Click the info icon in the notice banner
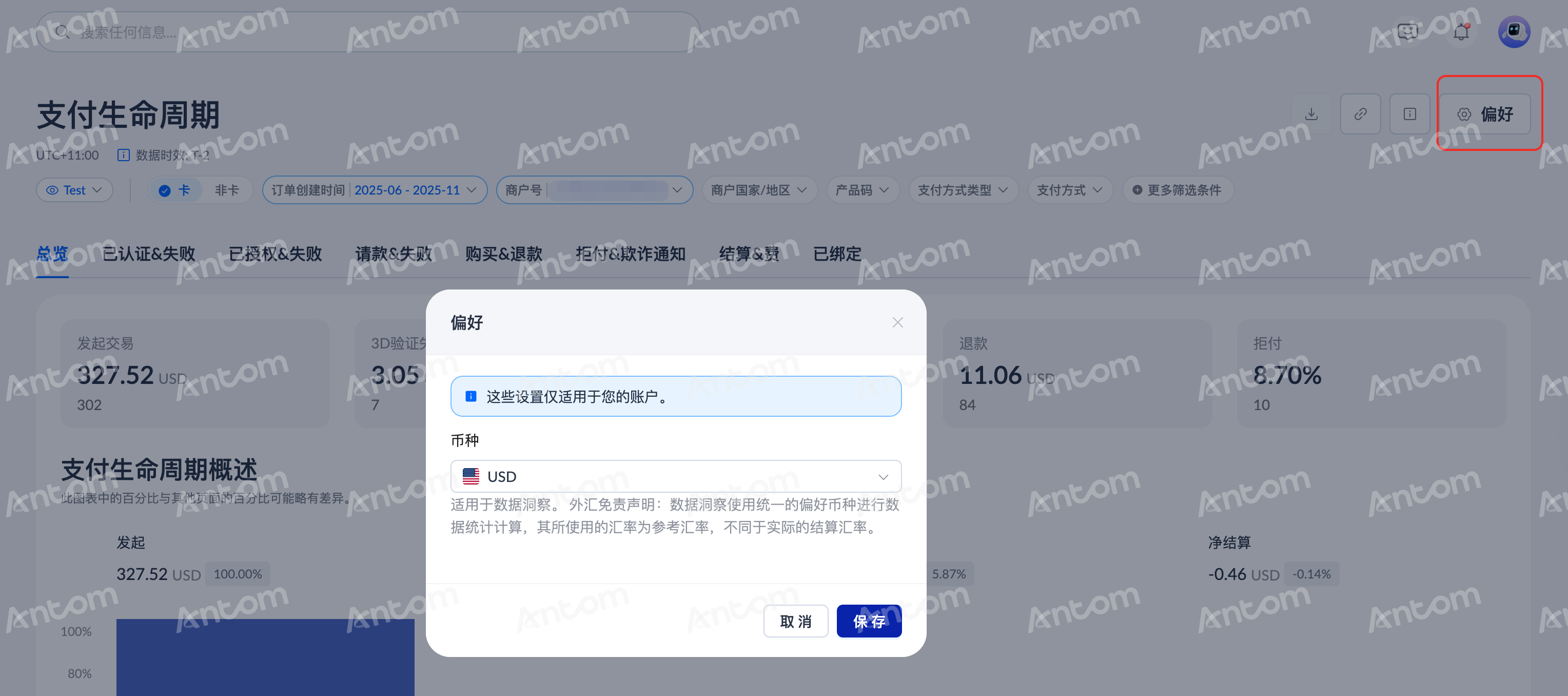The height and width of the screenshot is (696, 1568). [471, 396]
